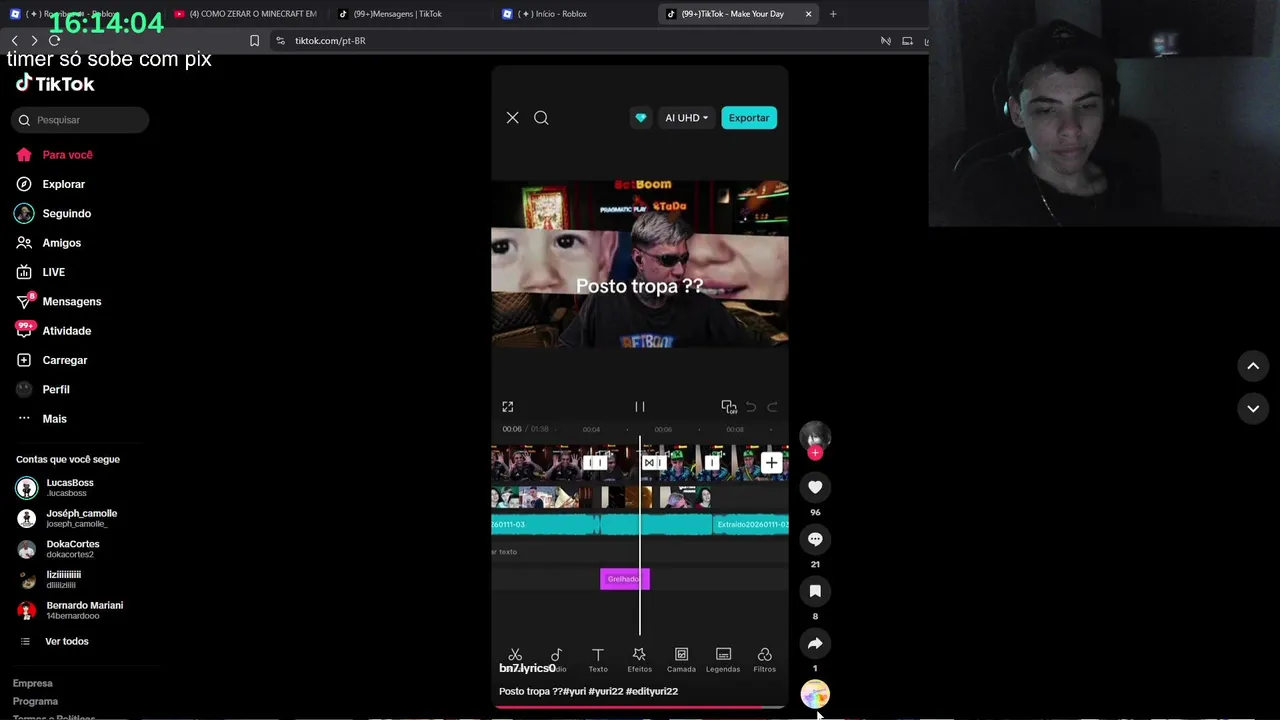The image size is (1280, 720).
Task: Go to the next video with the down chevron
Action: click(x=1253, y=408)
